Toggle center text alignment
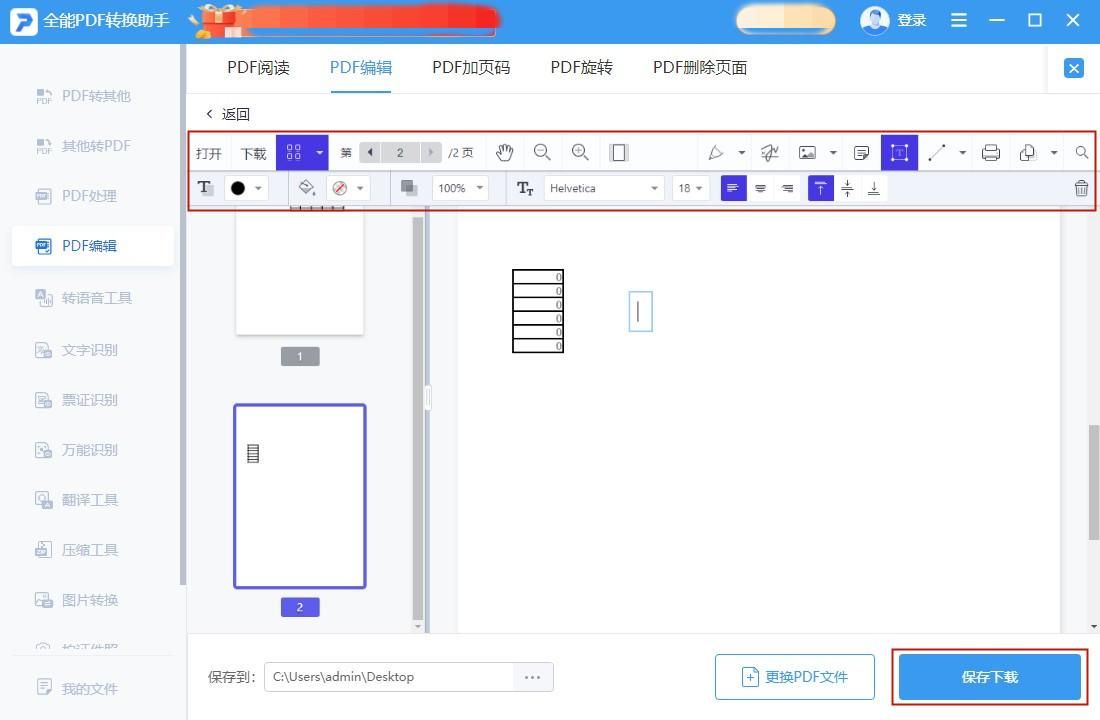The height and width of the screenshot is (720, 1100). point(761,187)
